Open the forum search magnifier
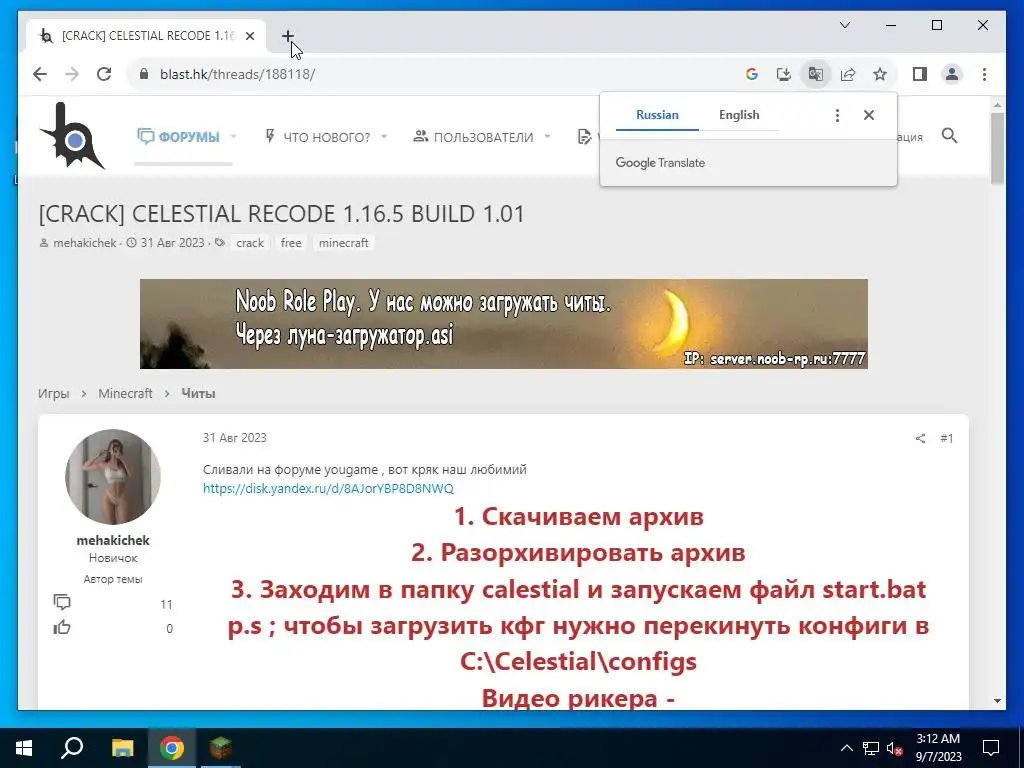 pos(950,136)
